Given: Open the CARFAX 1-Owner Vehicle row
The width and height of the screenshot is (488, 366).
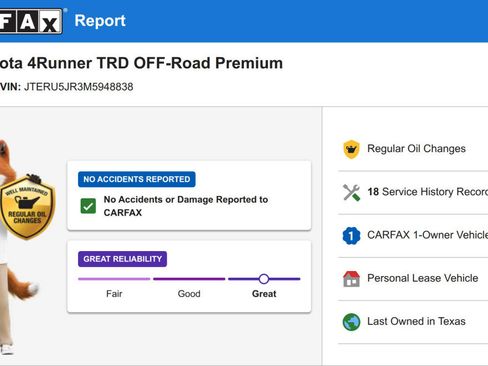Looking at the screenshot, I should (x=413, y=236).
